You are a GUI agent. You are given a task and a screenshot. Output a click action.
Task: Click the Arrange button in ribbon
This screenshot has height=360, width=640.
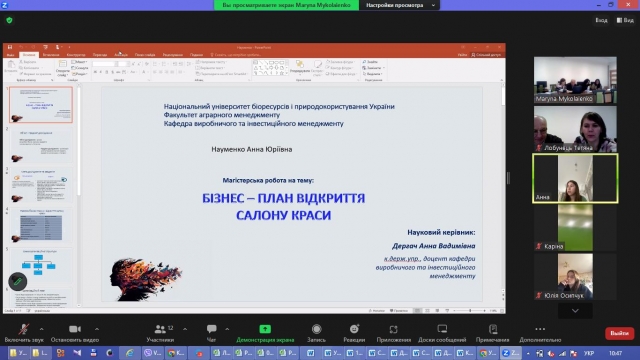point(300,67)
